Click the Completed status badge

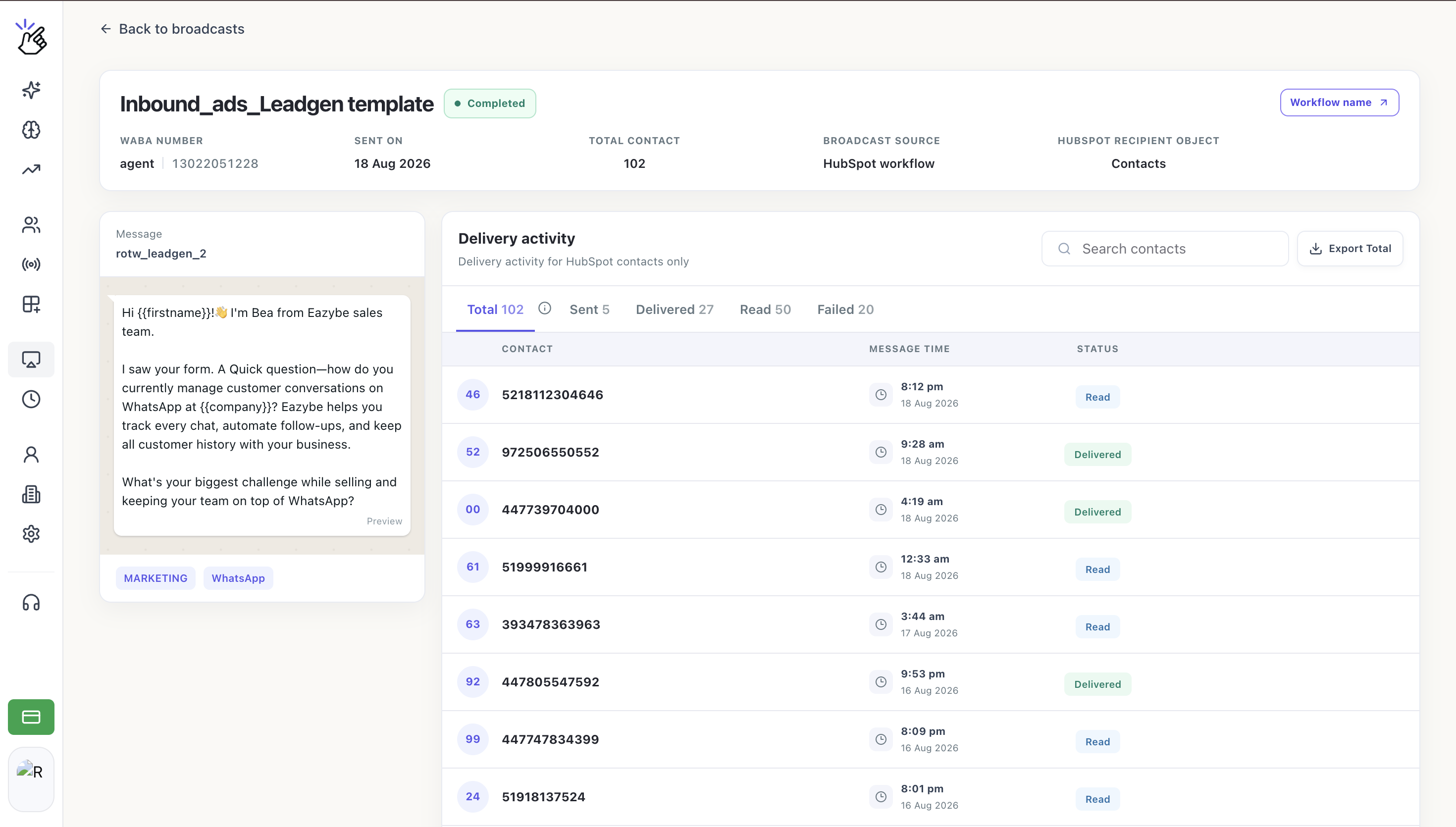click(489, 103)
